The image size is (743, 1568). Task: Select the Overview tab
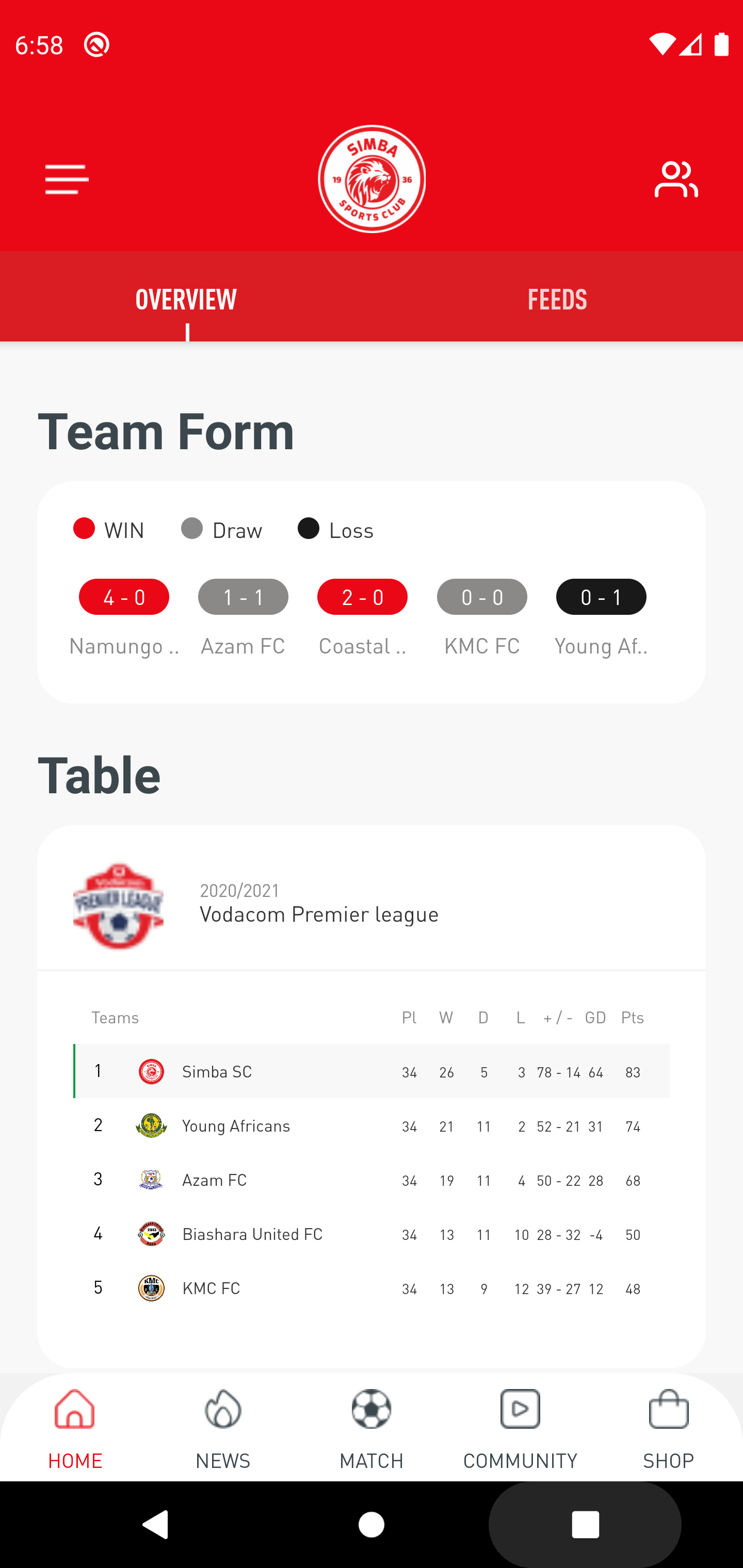coord(186,299)
